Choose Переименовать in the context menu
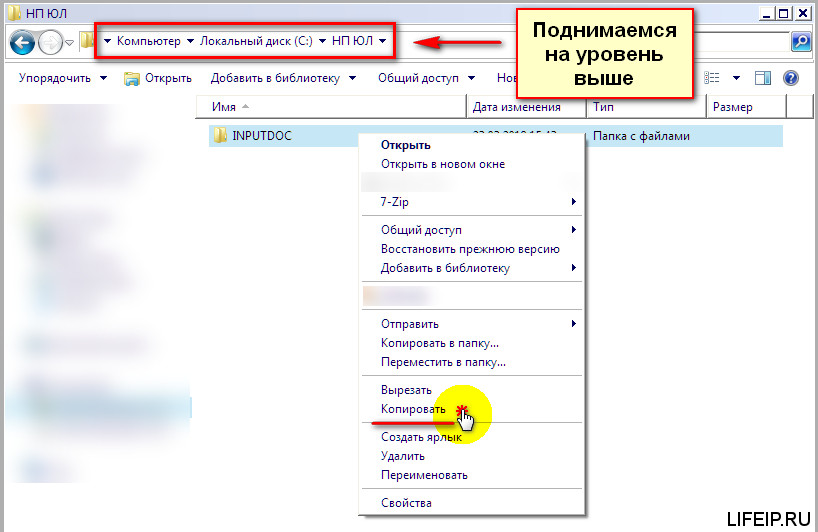 pyautogui.click(x=471, y=475)
